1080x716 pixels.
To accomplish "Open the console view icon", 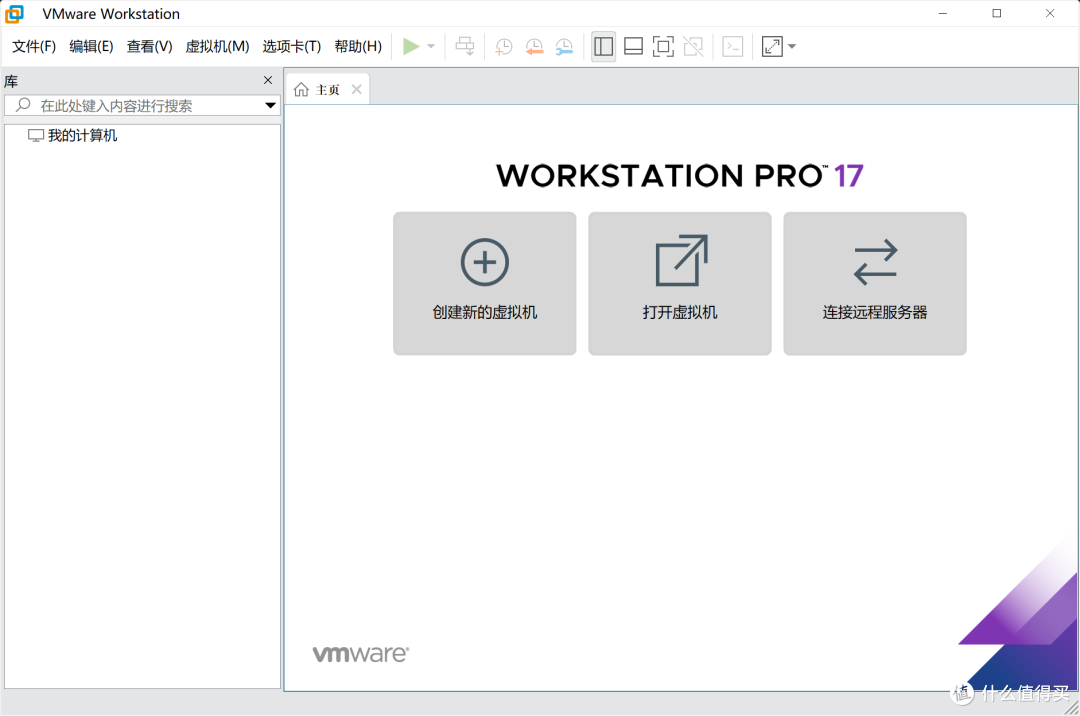I will click(732, 46).
